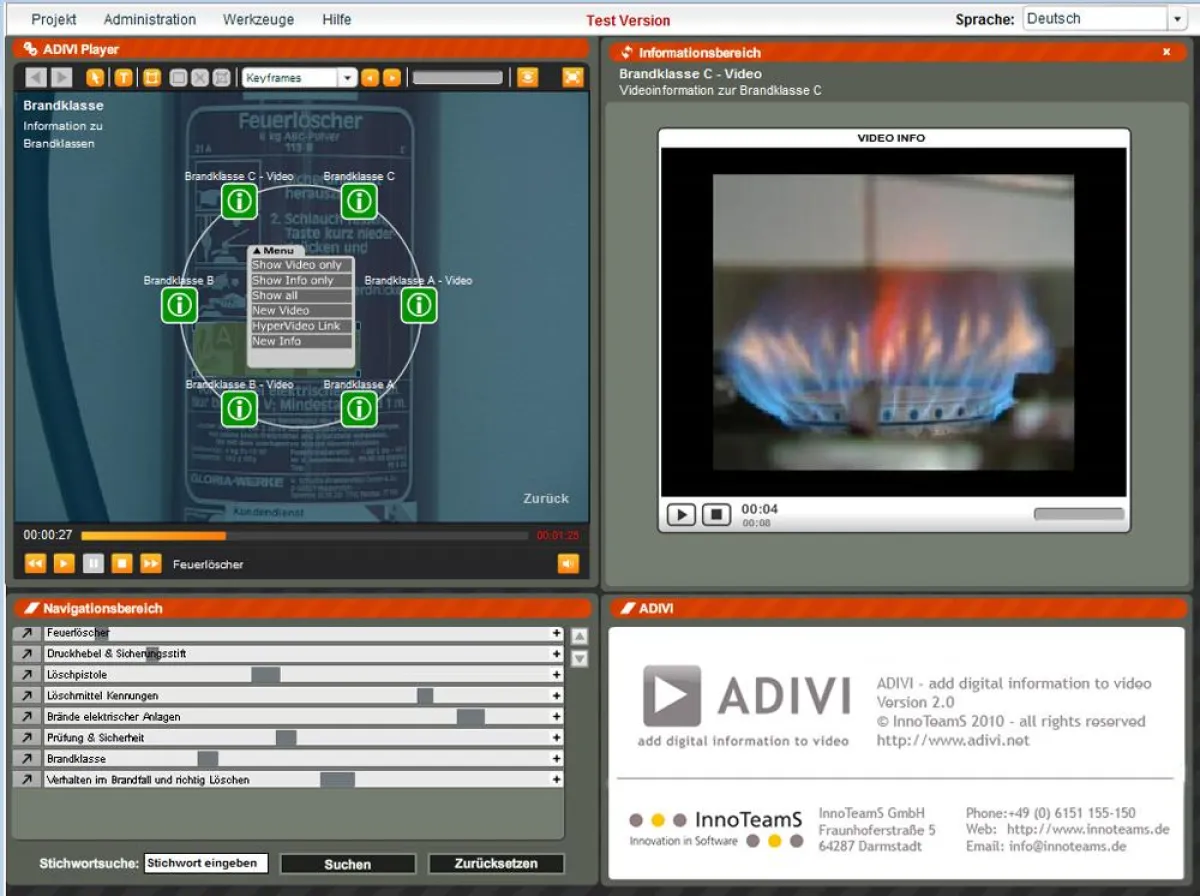This screenshot has height=896, width=1200.
Task: Open the Brandklasse A - Video info icon
Action: [x=419, y=305]
